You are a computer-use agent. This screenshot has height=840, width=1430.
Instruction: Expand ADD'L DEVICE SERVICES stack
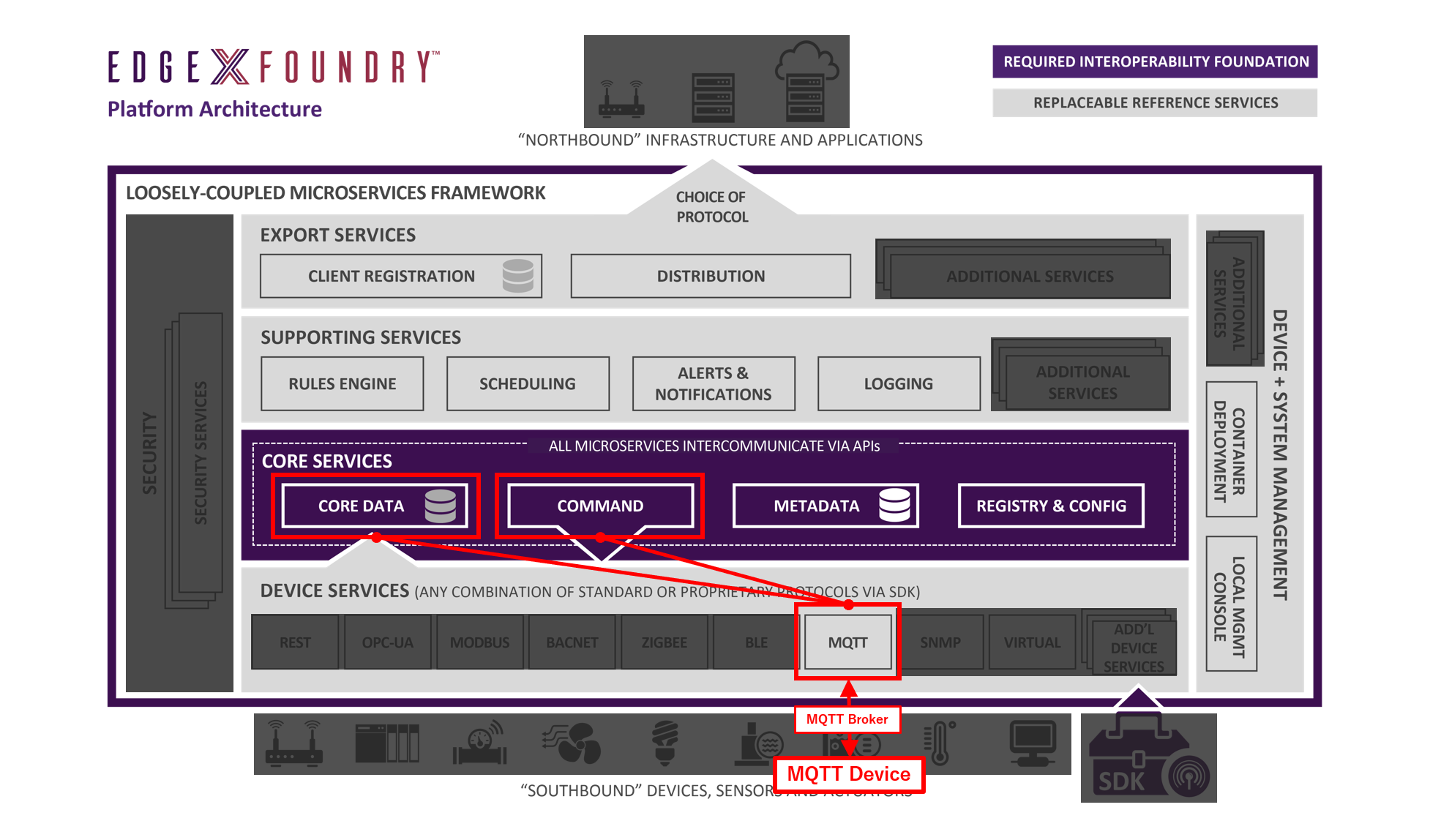tap(1132, 648)
